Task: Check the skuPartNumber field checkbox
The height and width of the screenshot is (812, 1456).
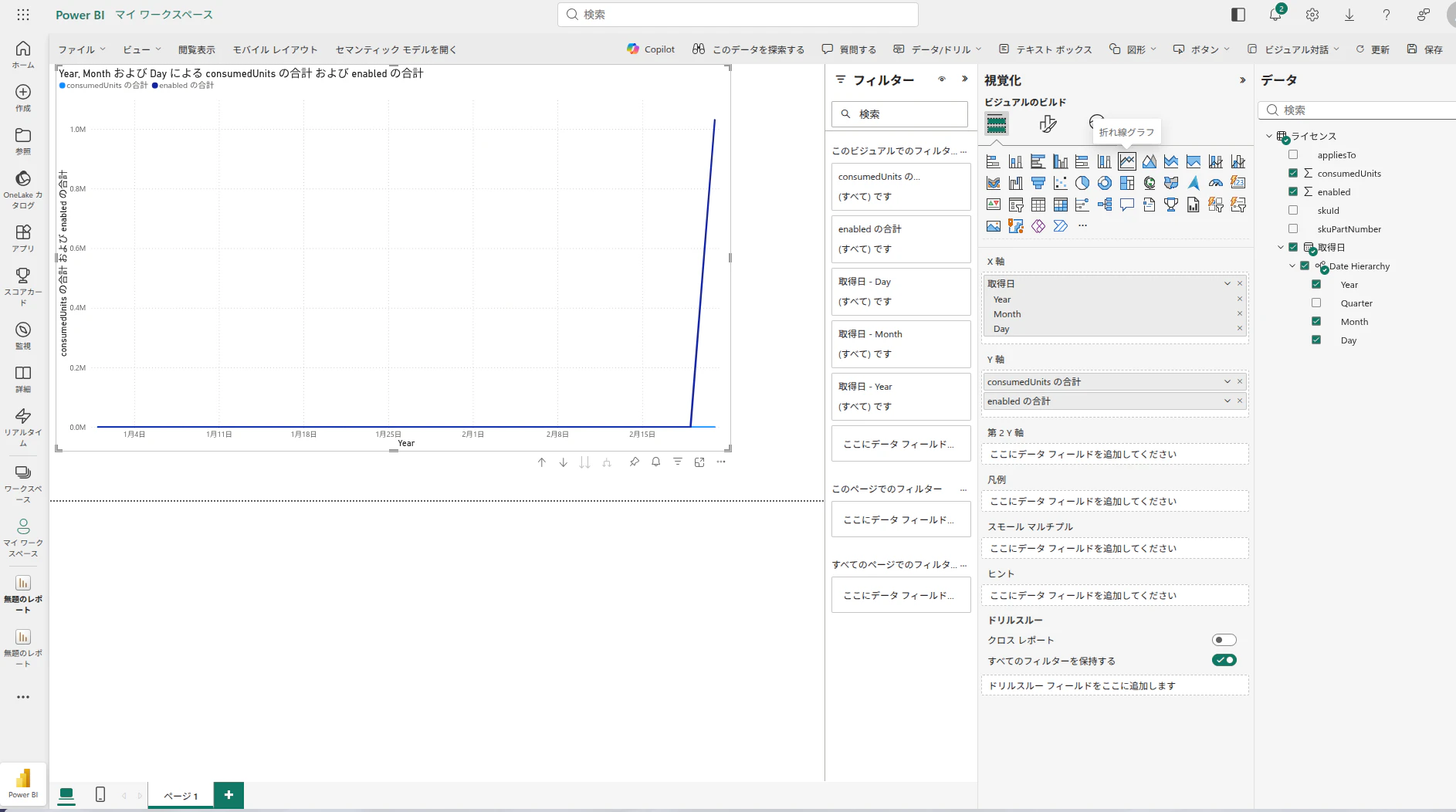Action: (x=1293, y=228)
